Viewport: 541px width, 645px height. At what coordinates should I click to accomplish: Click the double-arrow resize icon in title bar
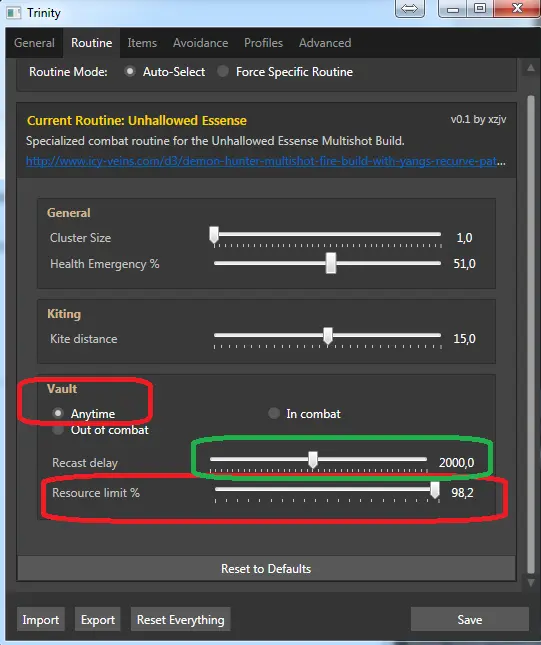click(x=409, y=8)
